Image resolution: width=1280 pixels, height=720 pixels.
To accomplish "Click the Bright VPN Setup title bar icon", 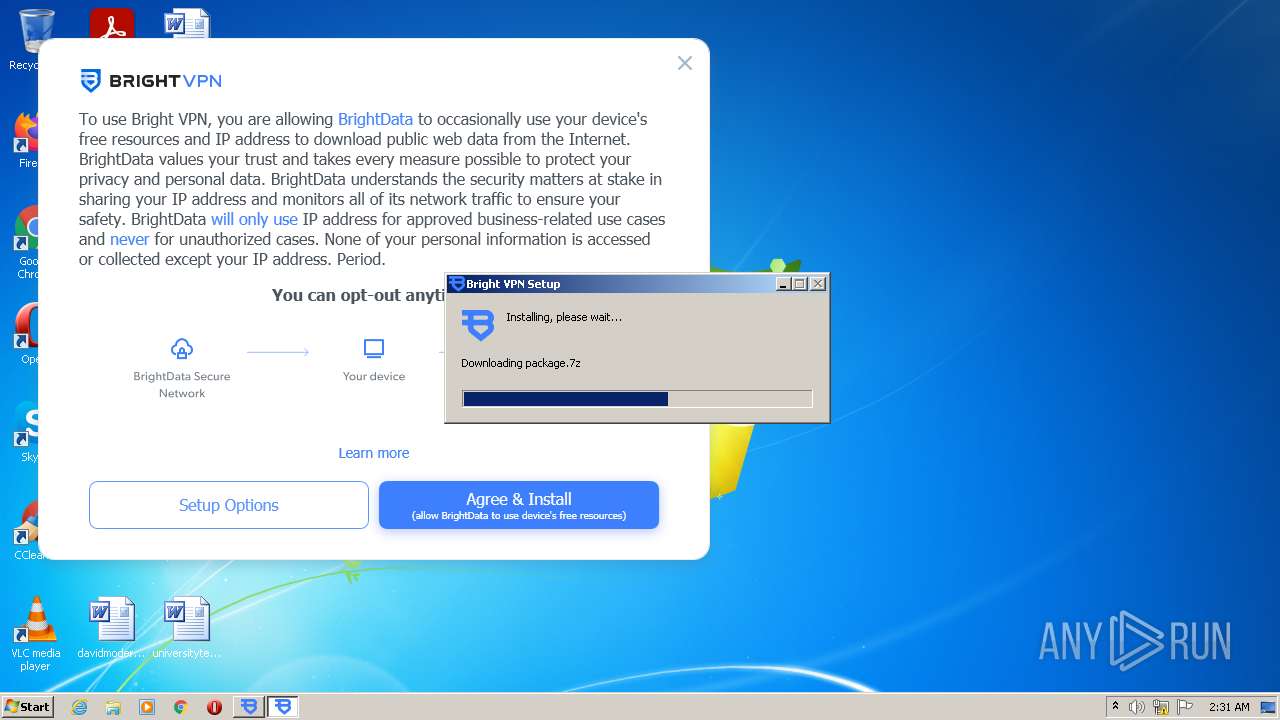I will pyautogui.click(x=457, y=284).
